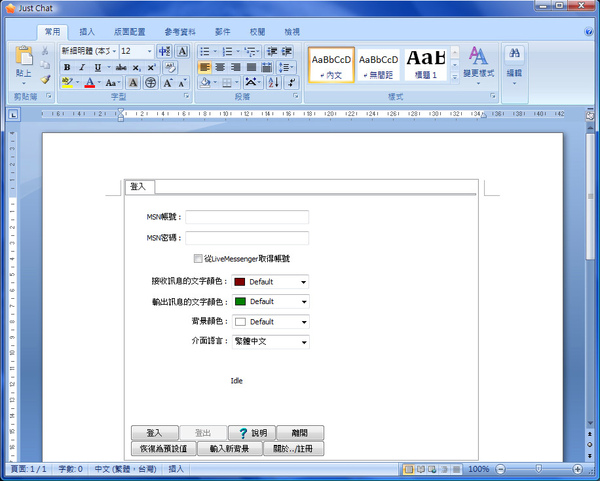Click the Paste clipboard icon
Viewport: 600px width, 481px height.
[x=24, y=55]
